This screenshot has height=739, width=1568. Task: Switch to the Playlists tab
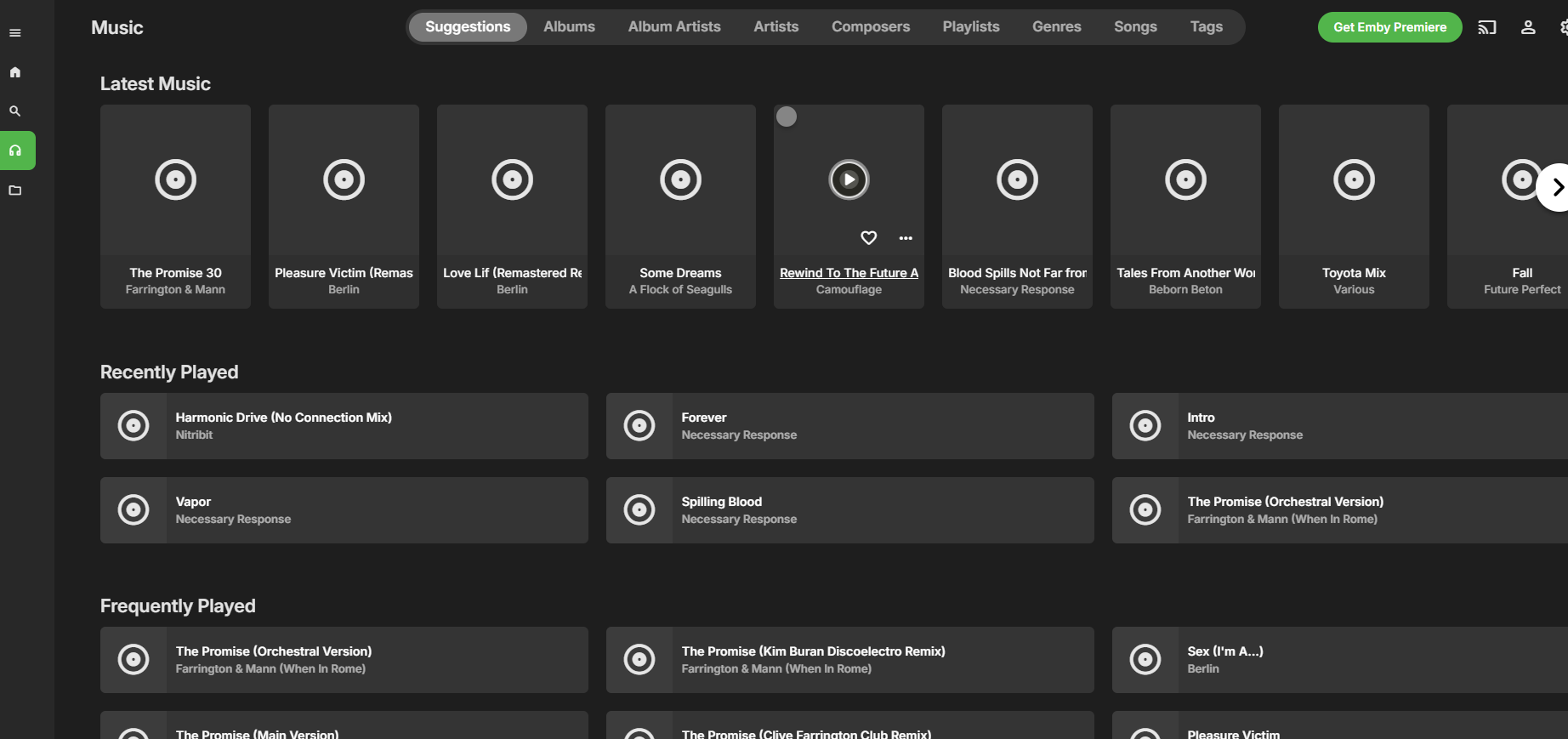(970, 27)
